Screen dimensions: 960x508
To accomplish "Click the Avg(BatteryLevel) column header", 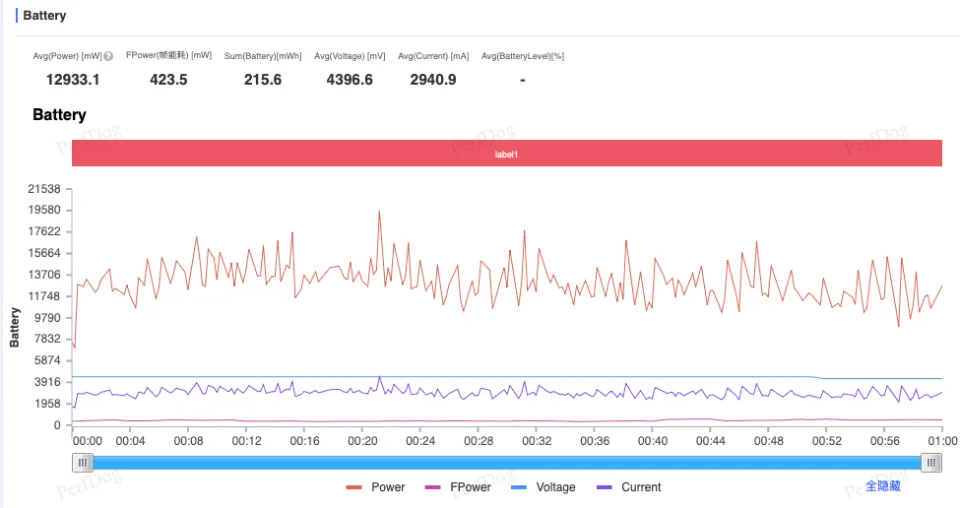I will tap(522, 56).
